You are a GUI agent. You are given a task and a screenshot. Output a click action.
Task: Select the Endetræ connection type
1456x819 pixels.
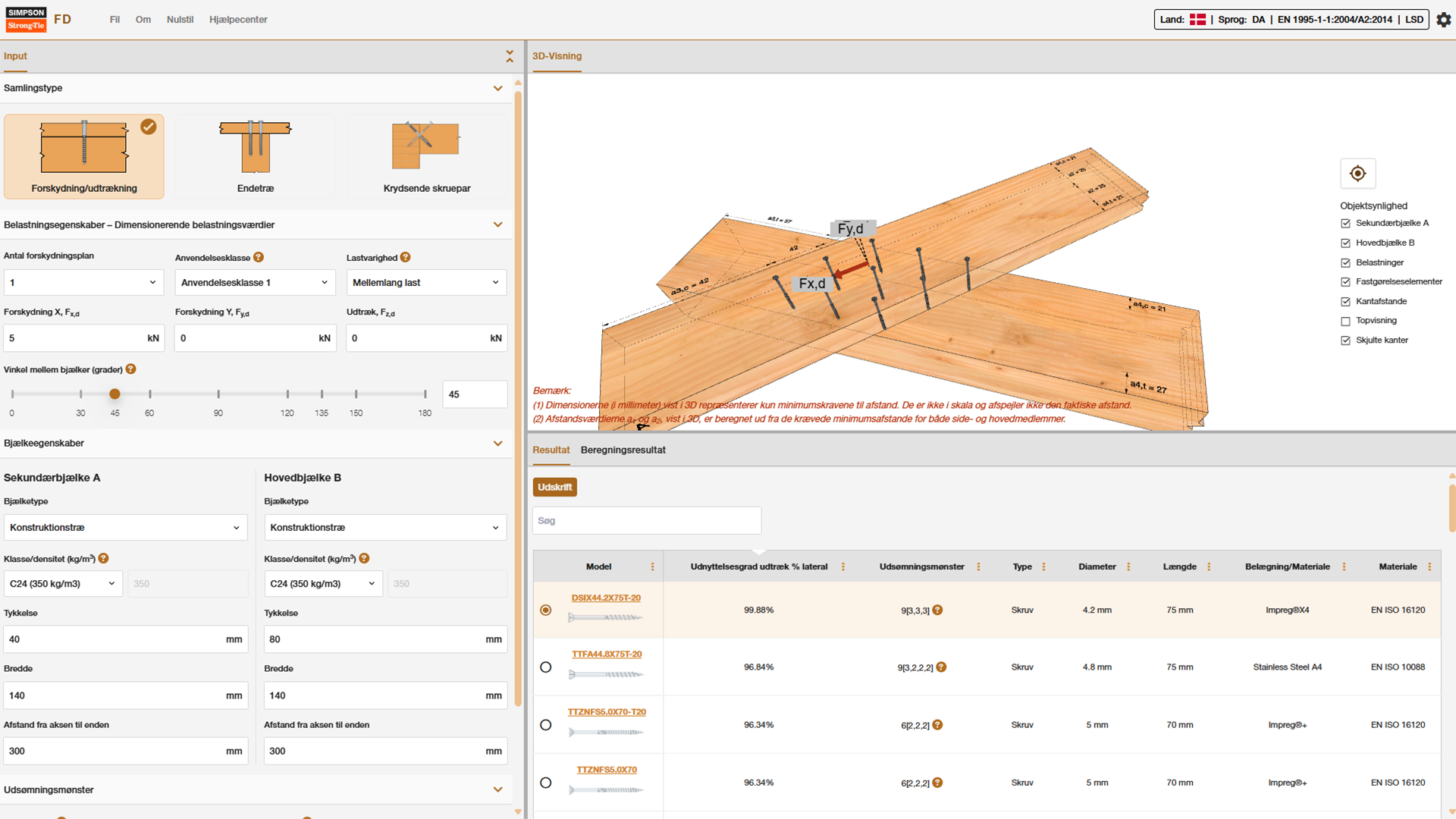(x=255, y=155)
